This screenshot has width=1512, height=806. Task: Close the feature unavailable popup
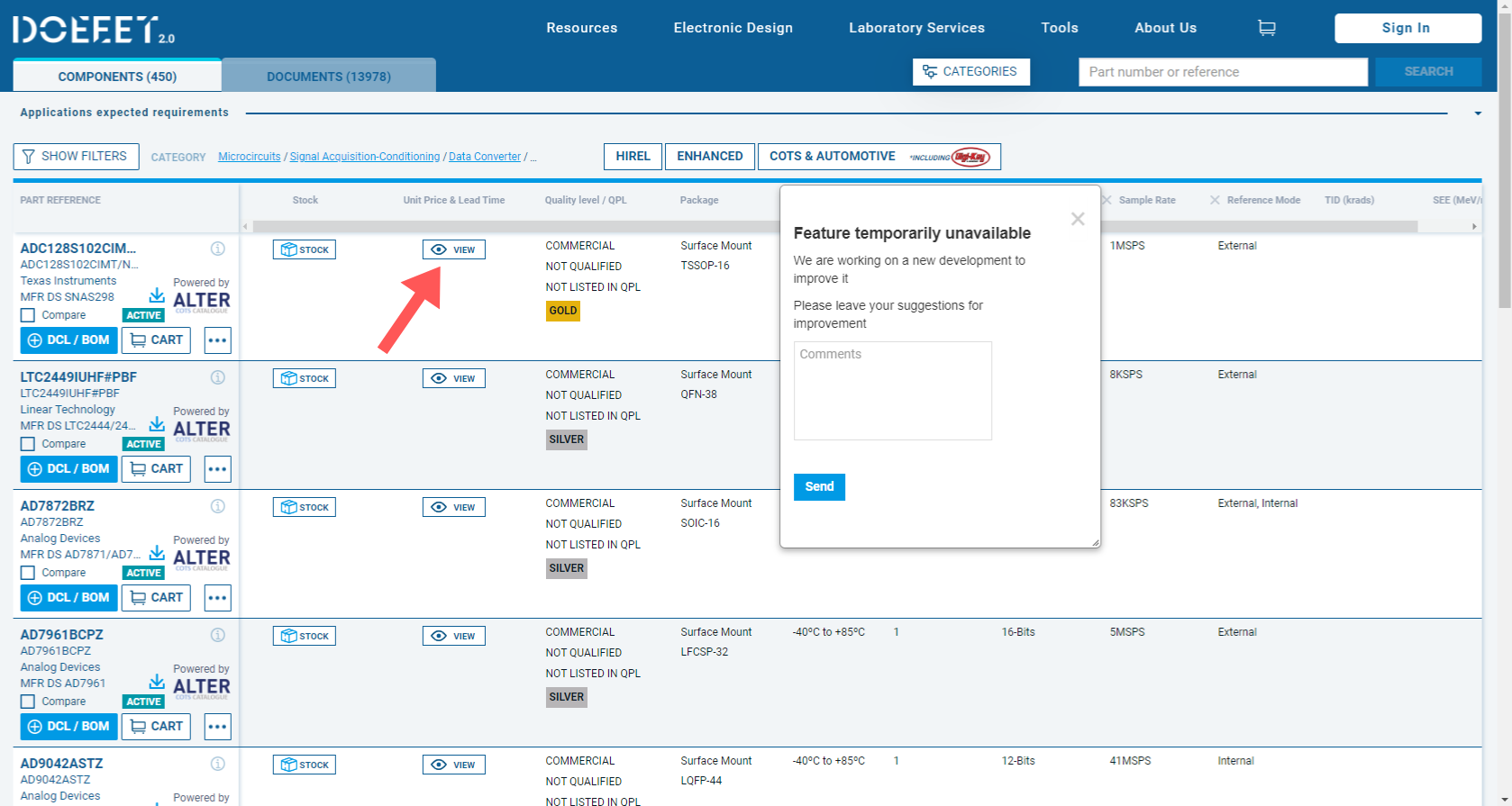tap(1078, 219)
